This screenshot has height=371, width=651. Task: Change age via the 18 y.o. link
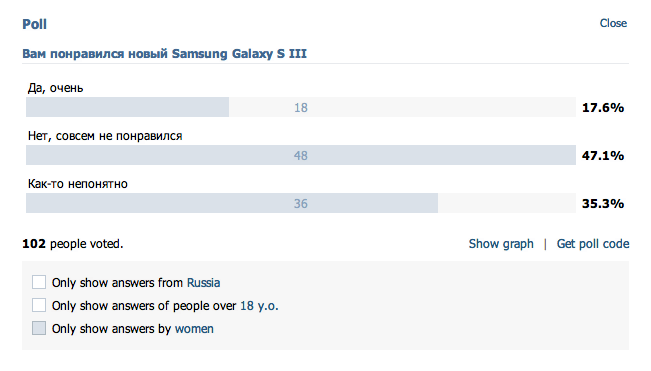coord(259,306)
